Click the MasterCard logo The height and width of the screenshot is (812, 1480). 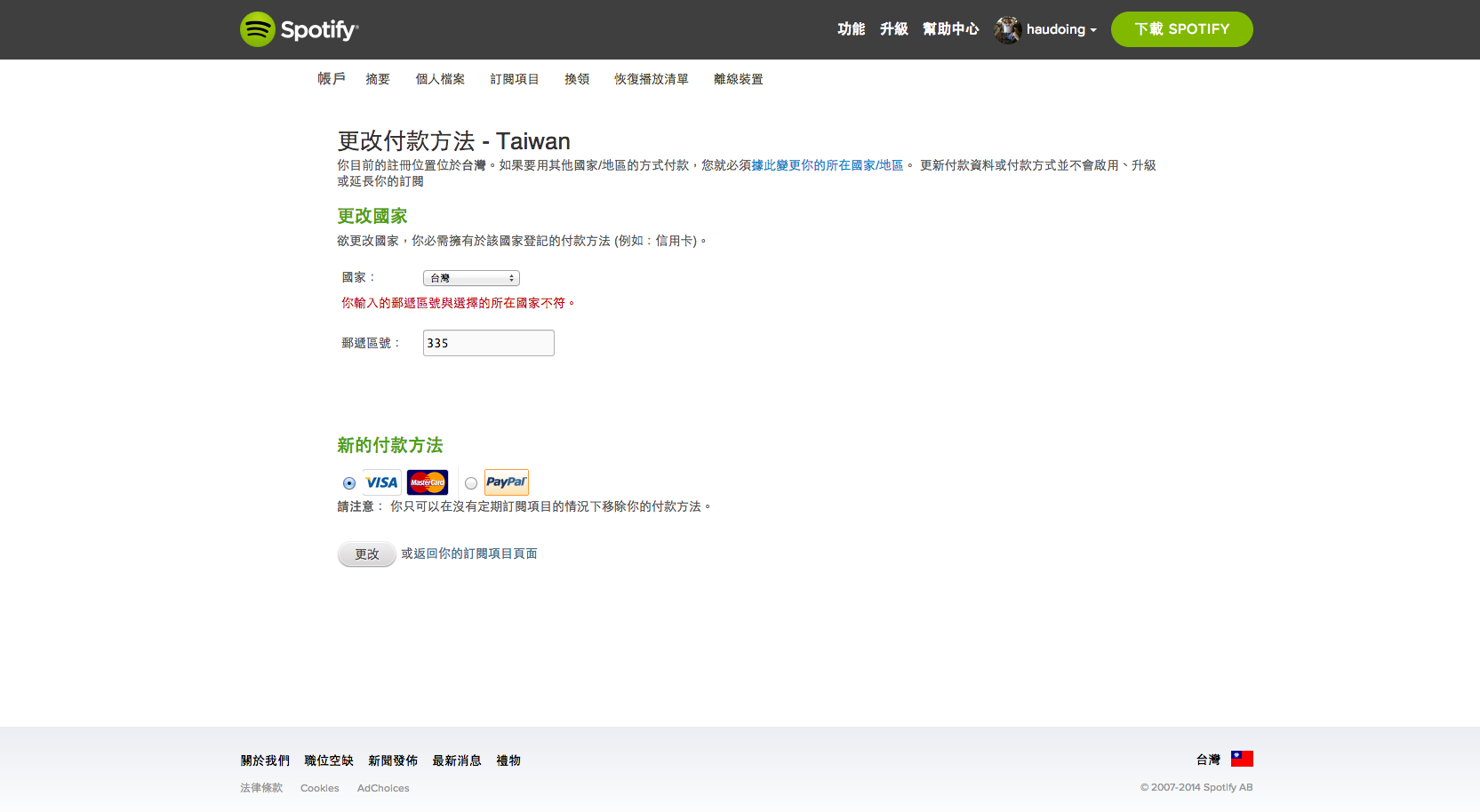[x=428, y=482]
